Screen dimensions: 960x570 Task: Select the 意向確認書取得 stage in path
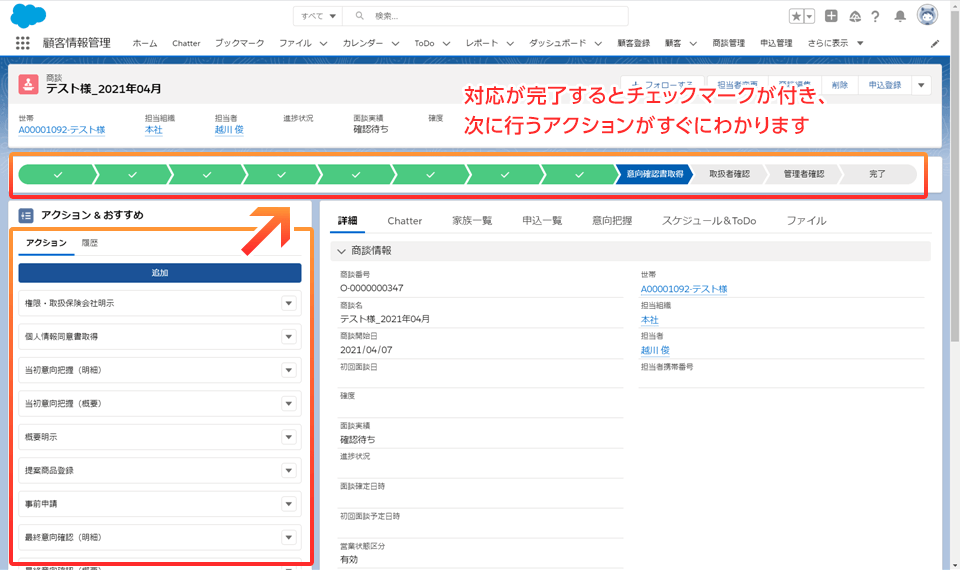coord(654,174)
